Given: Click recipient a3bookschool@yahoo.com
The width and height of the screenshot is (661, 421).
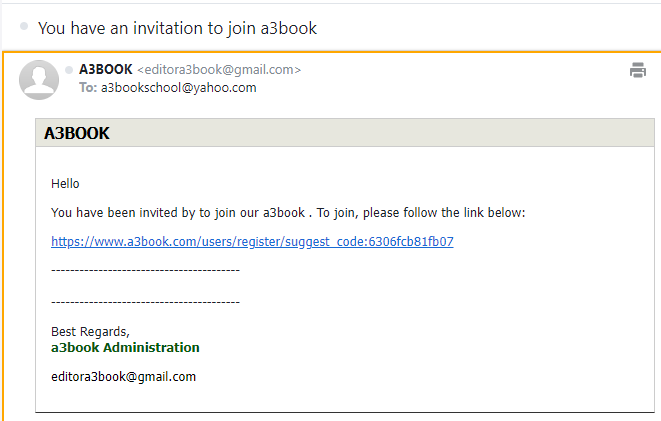Looking at the screenshot, I should 178,88.
